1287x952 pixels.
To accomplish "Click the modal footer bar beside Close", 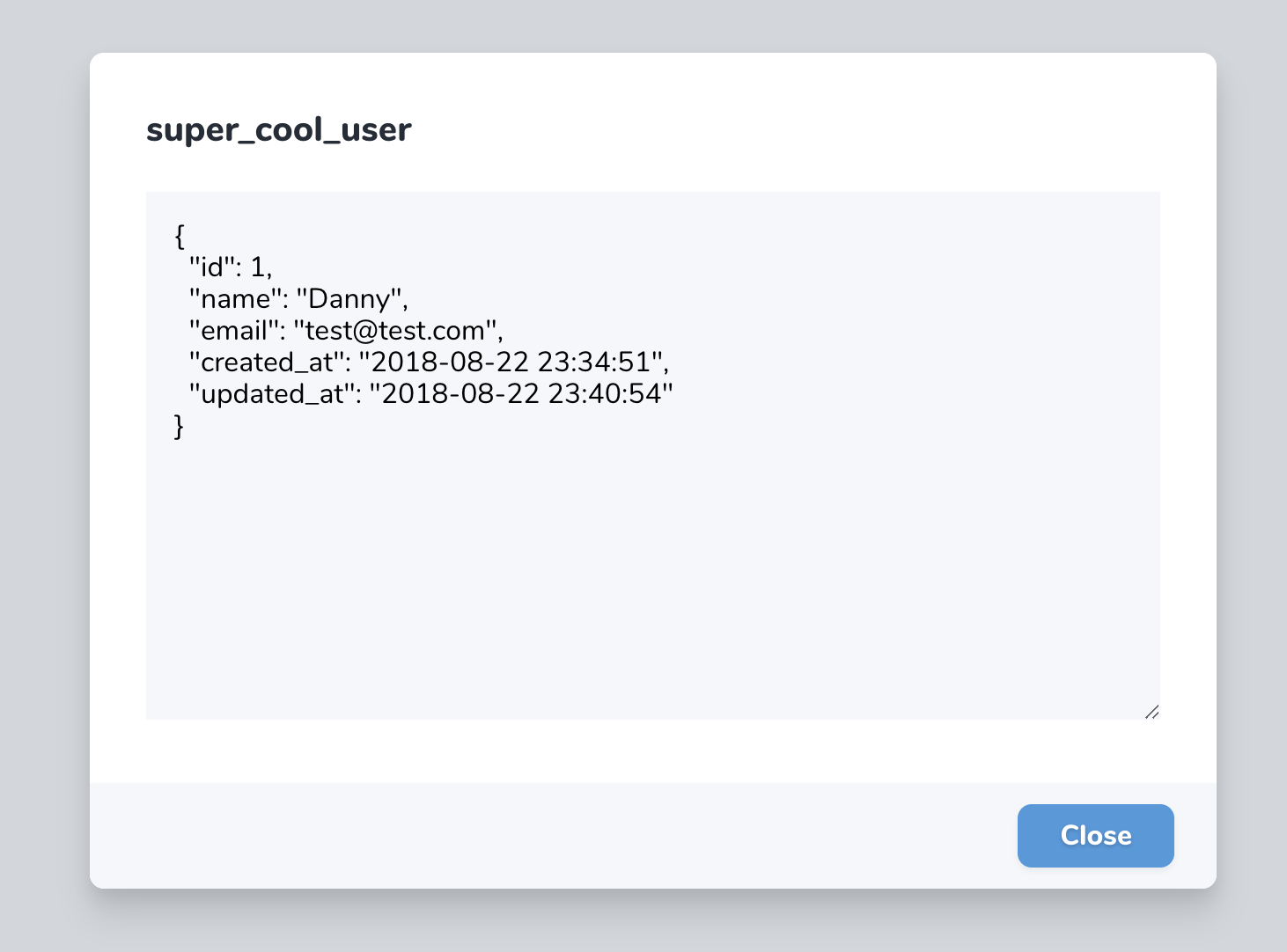I will [546, 835].
